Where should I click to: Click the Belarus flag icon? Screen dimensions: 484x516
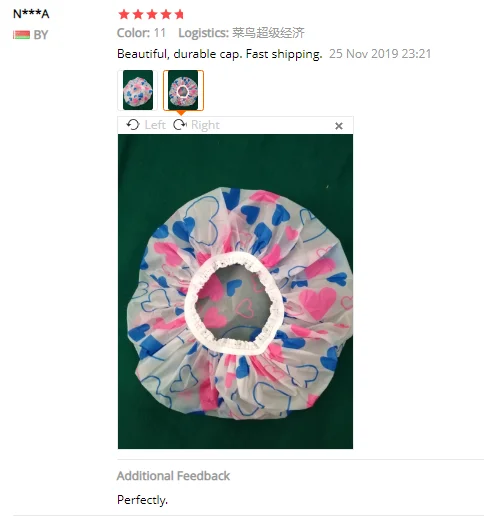(21, 35)
